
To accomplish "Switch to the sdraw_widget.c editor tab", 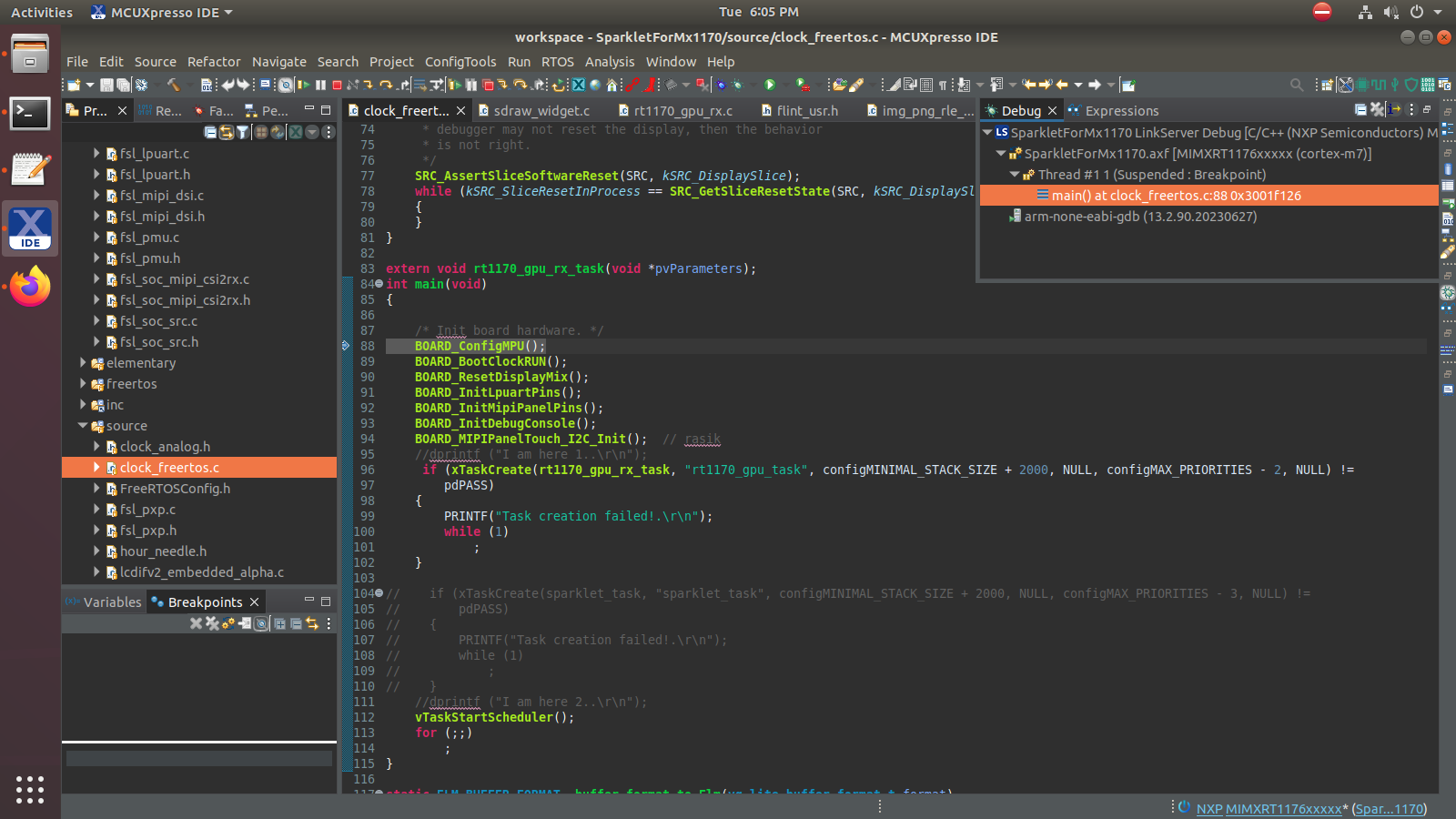I will [541, 111].
